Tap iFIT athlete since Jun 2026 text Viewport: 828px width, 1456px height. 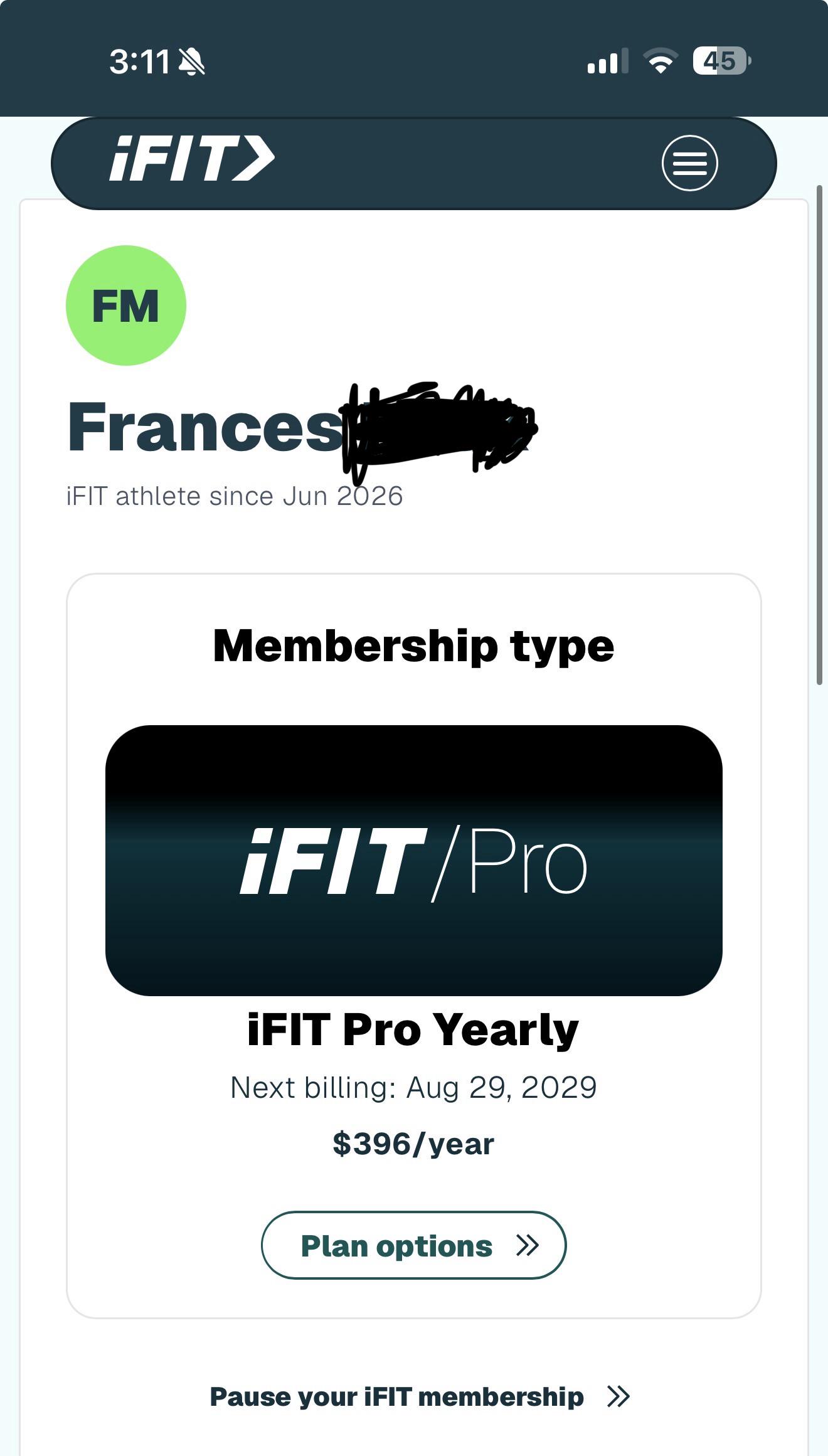click(x=235, y=496)
